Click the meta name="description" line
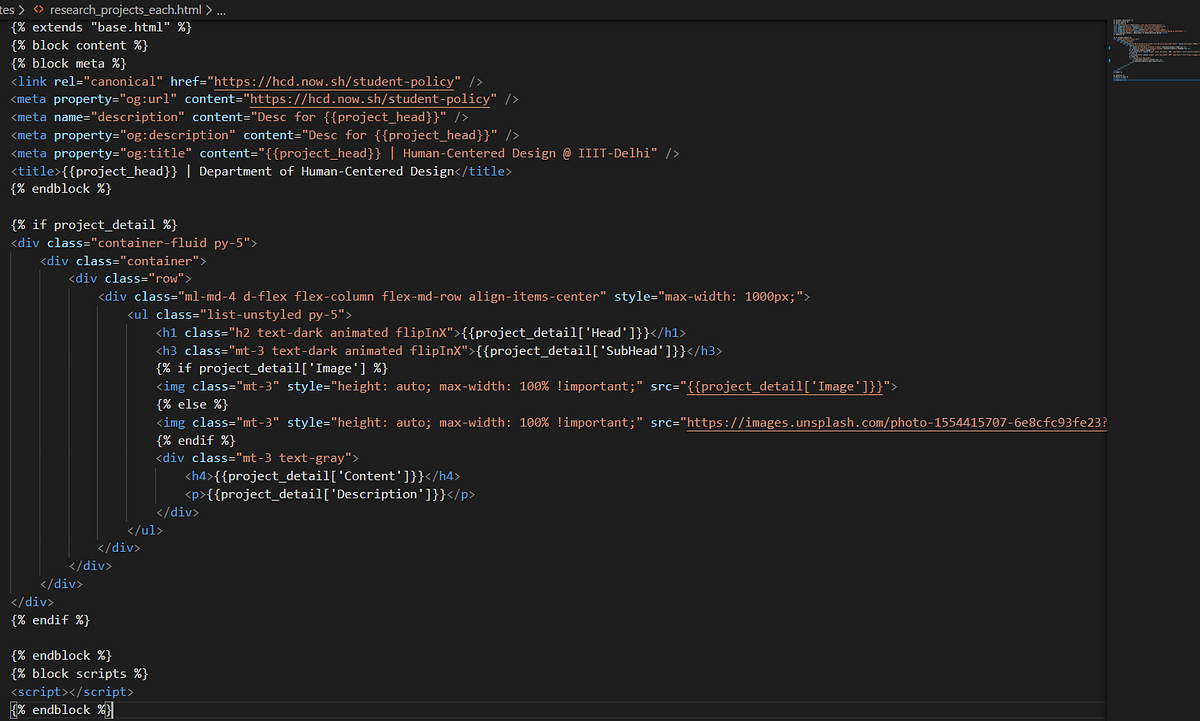The width and height of the screenshot is (1200, 721). (x=240, y=117)
